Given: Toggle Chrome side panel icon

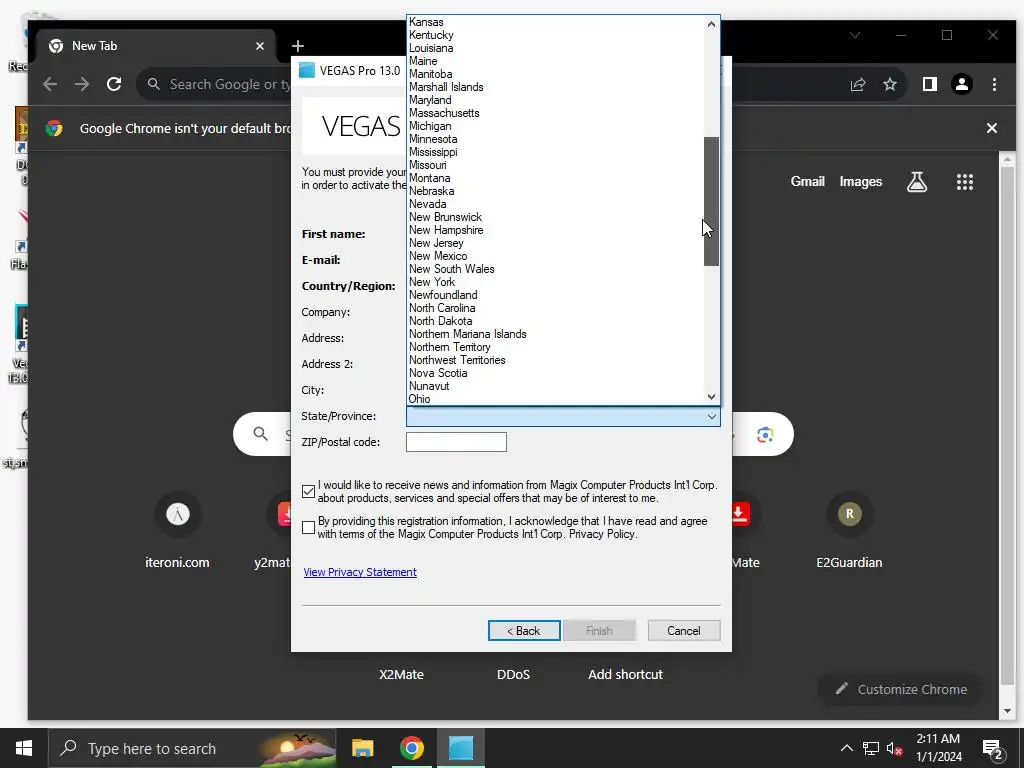Looking at the screenshot, I should (930, 84).
